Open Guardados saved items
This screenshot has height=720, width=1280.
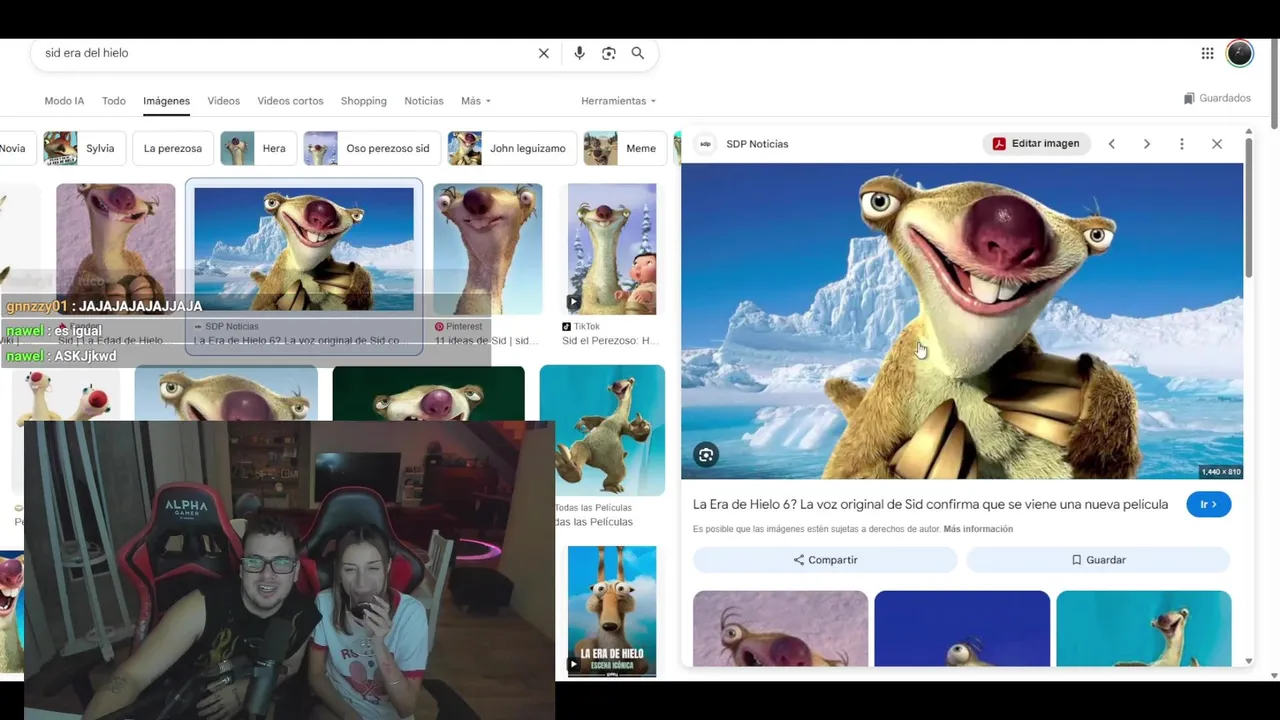(1217, 98)
